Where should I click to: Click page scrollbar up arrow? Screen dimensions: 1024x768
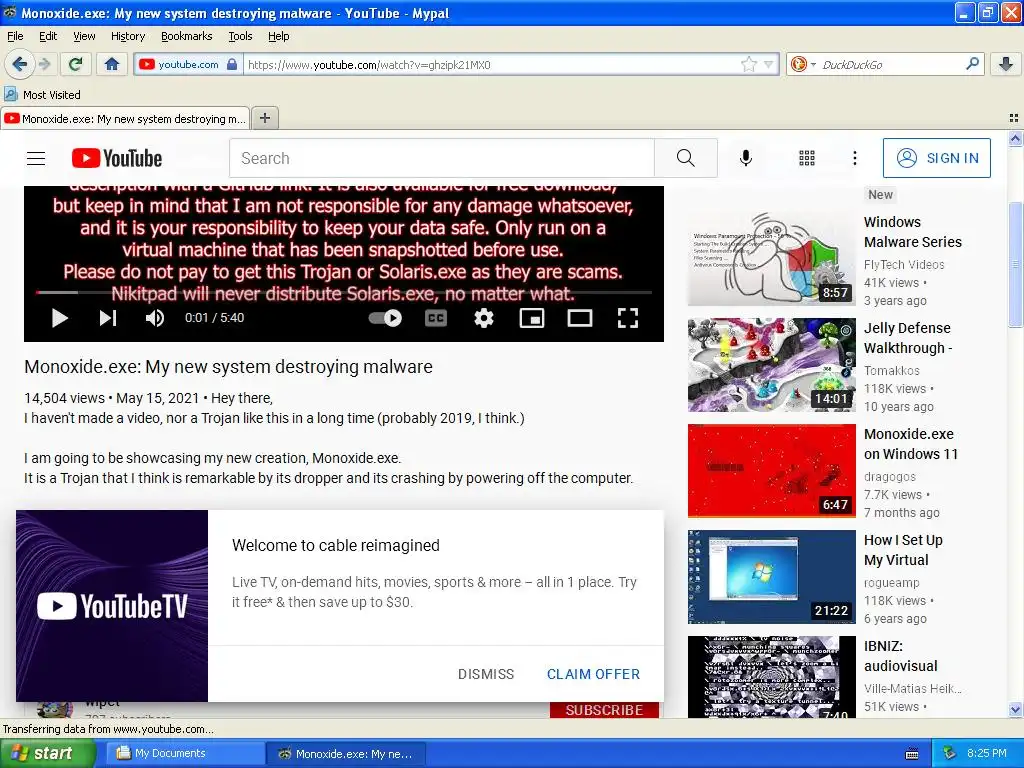click(x=1015, y=138)
